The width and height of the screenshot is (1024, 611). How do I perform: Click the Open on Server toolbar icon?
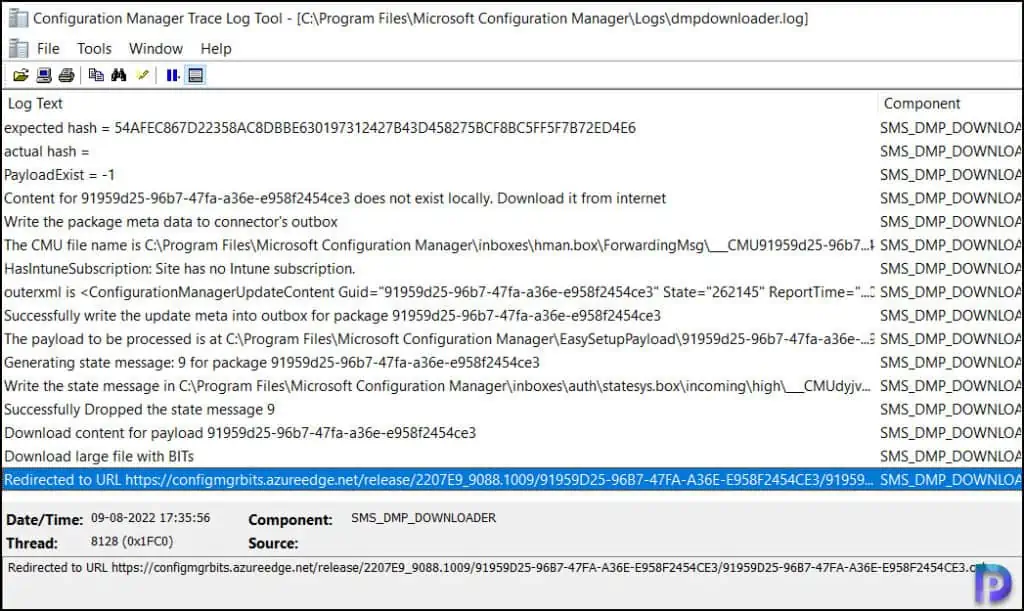[x=44, y=75]
